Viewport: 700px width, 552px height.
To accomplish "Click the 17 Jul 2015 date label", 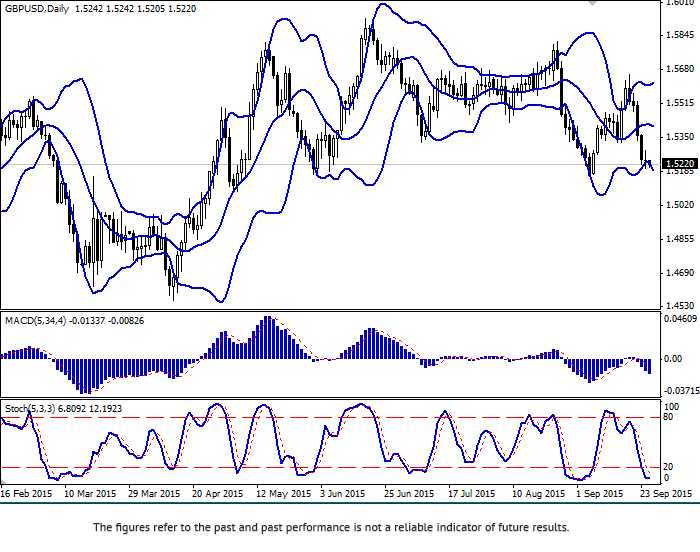I will [x=472, y=494].
